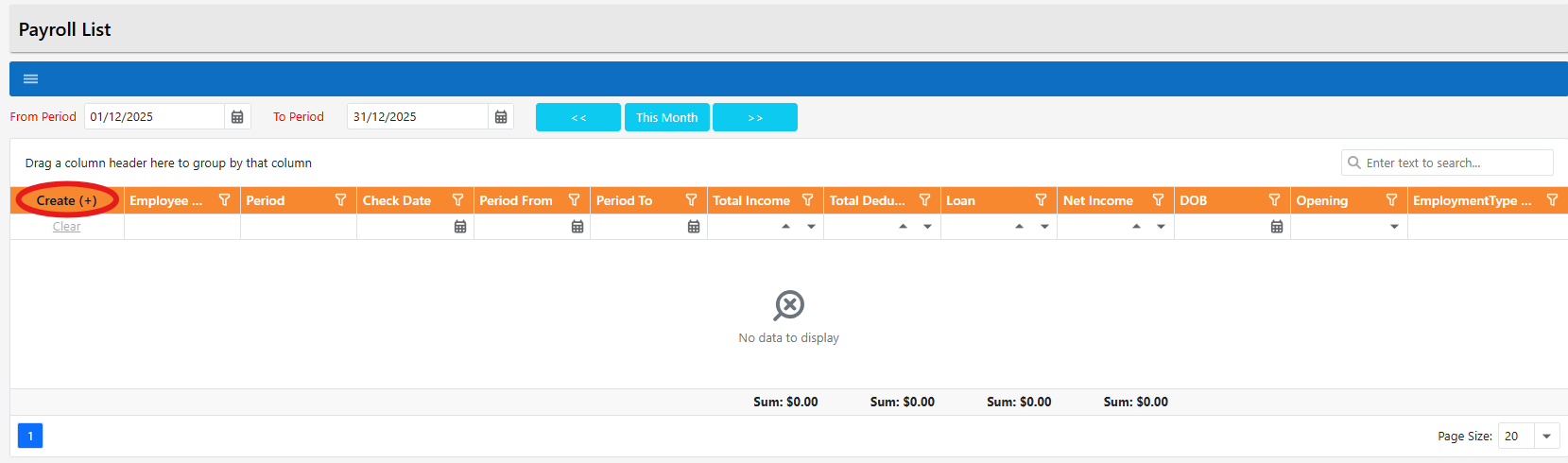Click the Page Size value 20
The image size is (1568, 463).
click(1512, 437)
